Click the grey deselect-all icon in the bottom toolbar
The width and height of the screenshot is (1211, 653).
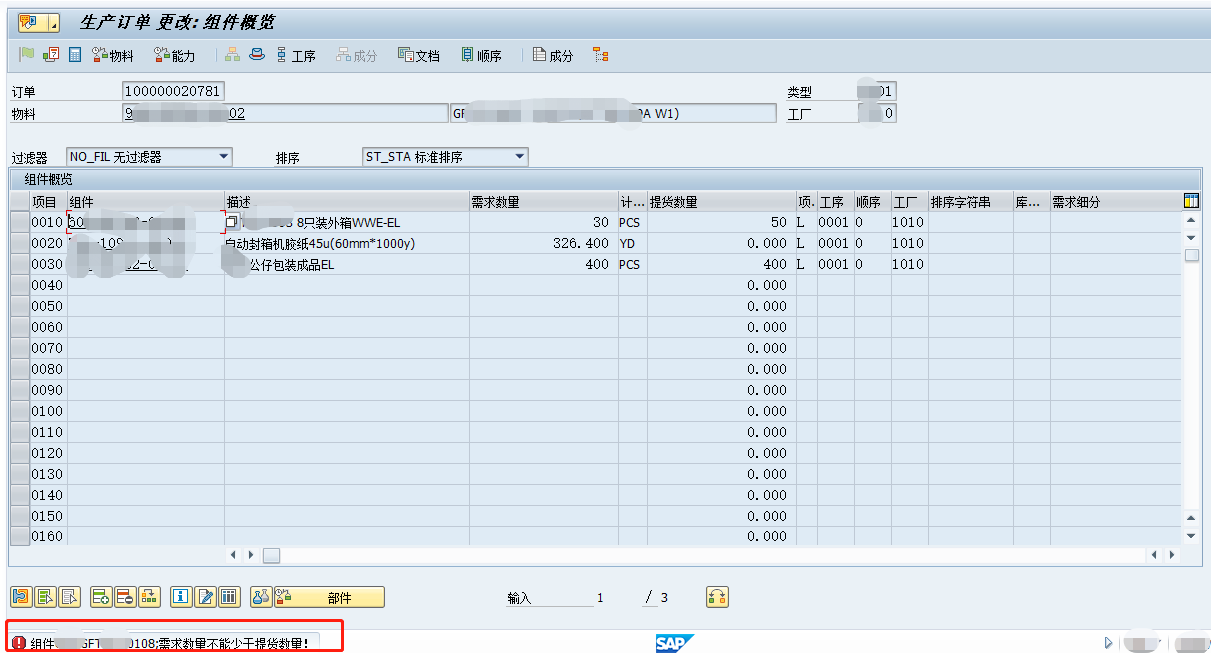69,597
